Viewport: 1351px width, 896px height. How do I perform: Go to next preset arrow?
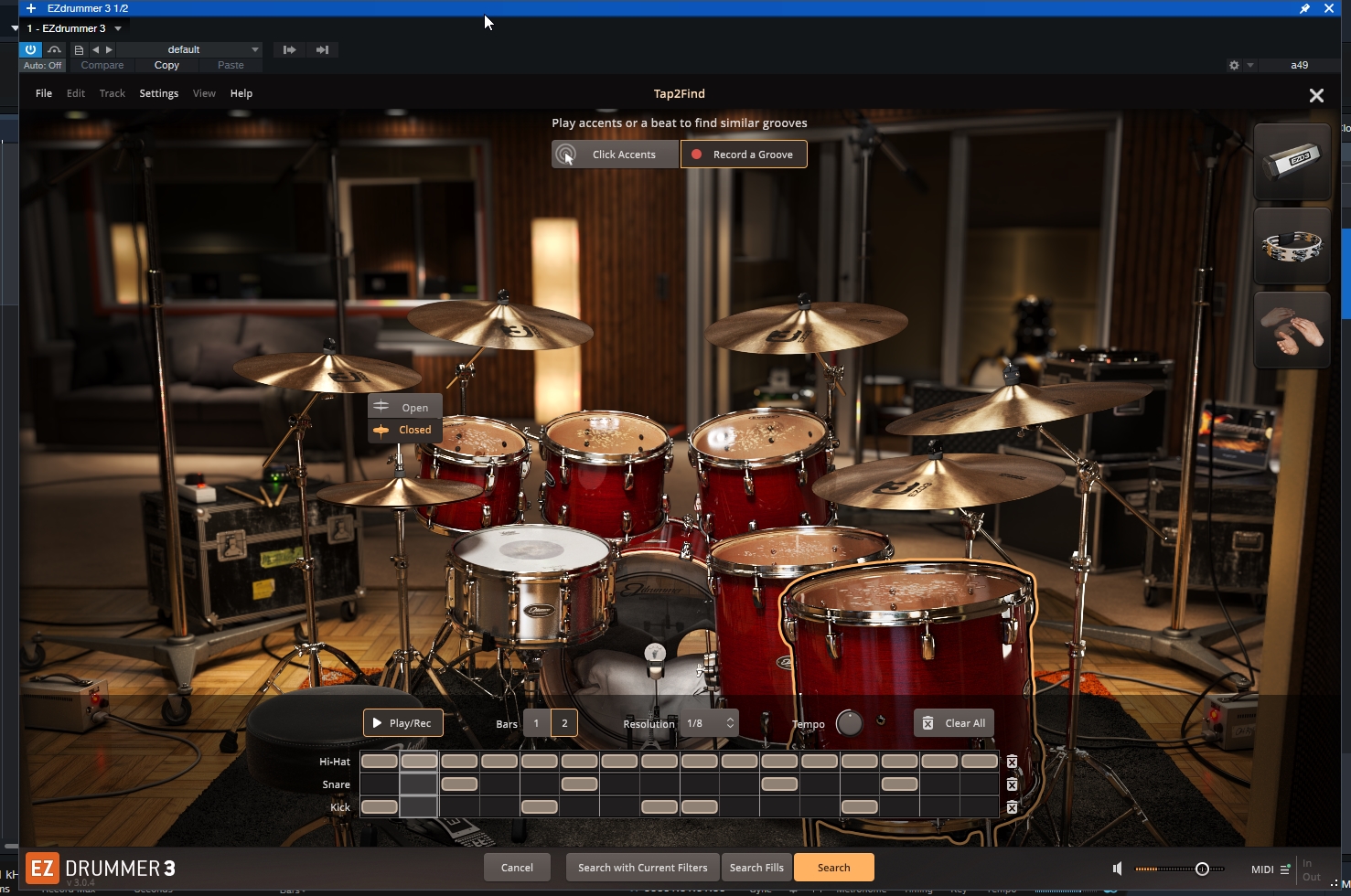[x=110, y=50]
